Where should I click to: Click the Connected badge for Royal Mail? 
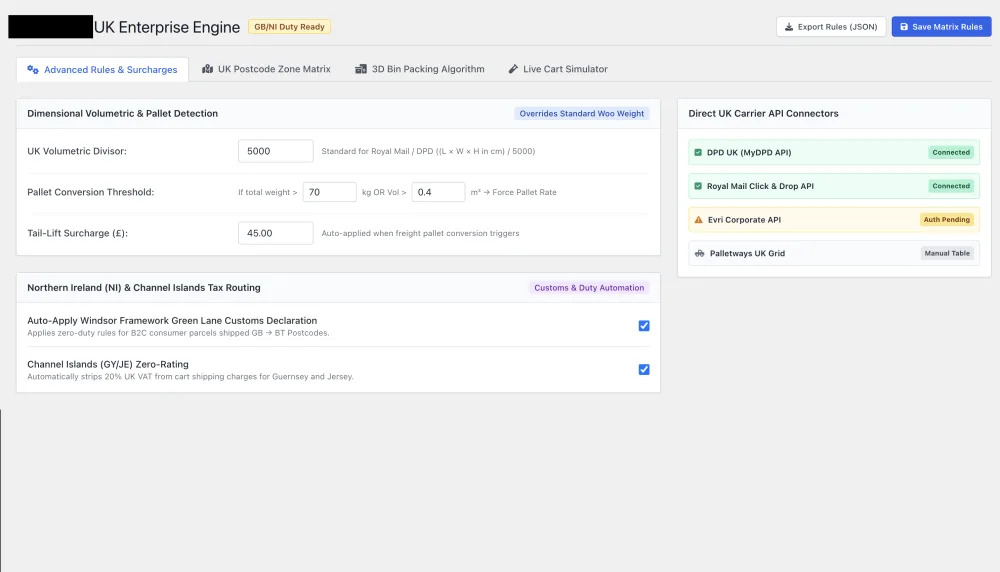[951, 186]
